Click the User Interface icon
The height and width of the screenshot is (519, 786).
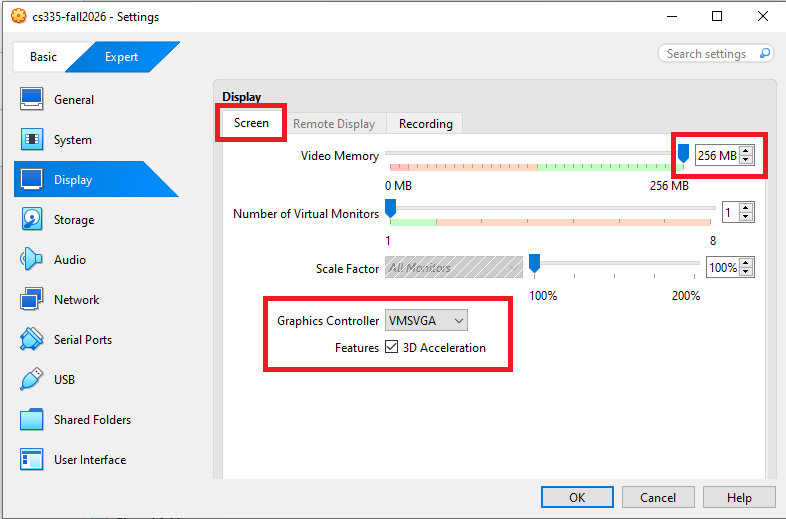[32, 460]
